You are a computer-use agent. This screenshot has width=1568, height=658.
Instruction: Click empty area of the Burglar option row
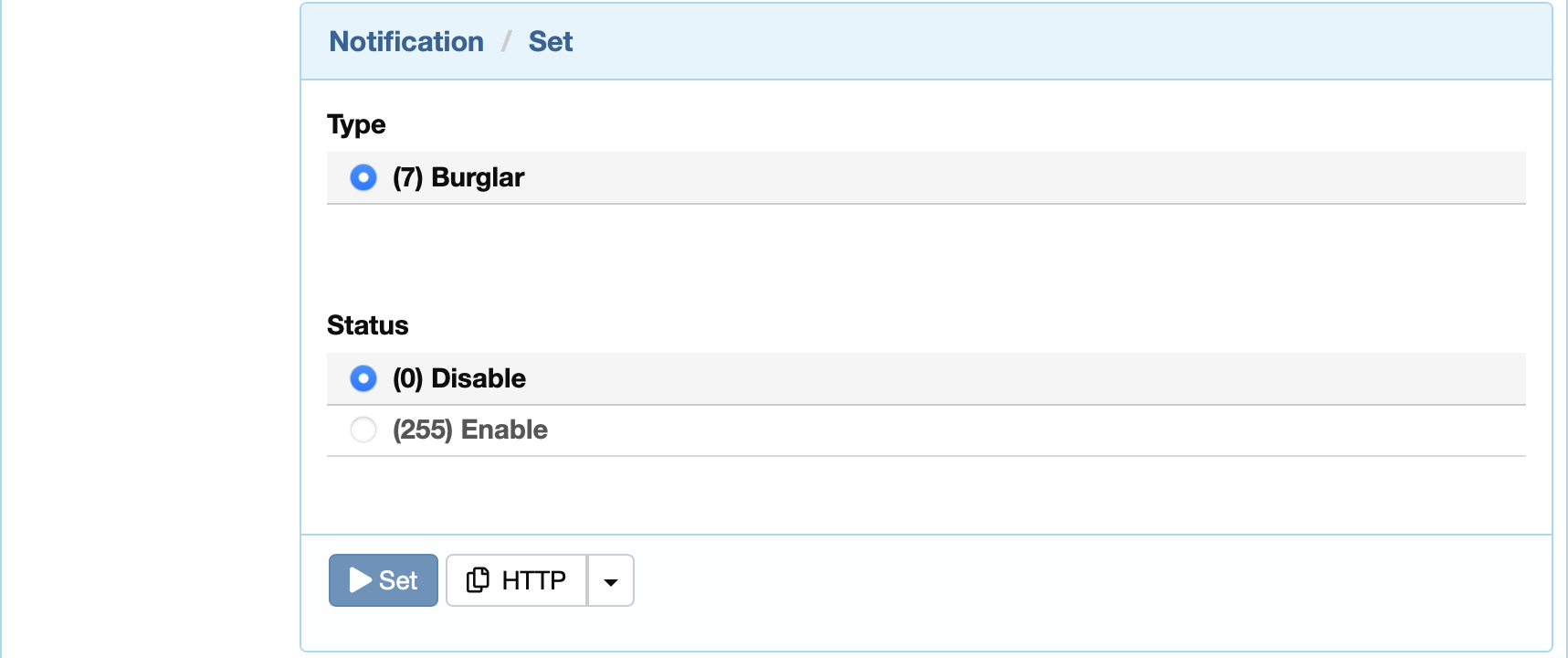(1005, 177)
